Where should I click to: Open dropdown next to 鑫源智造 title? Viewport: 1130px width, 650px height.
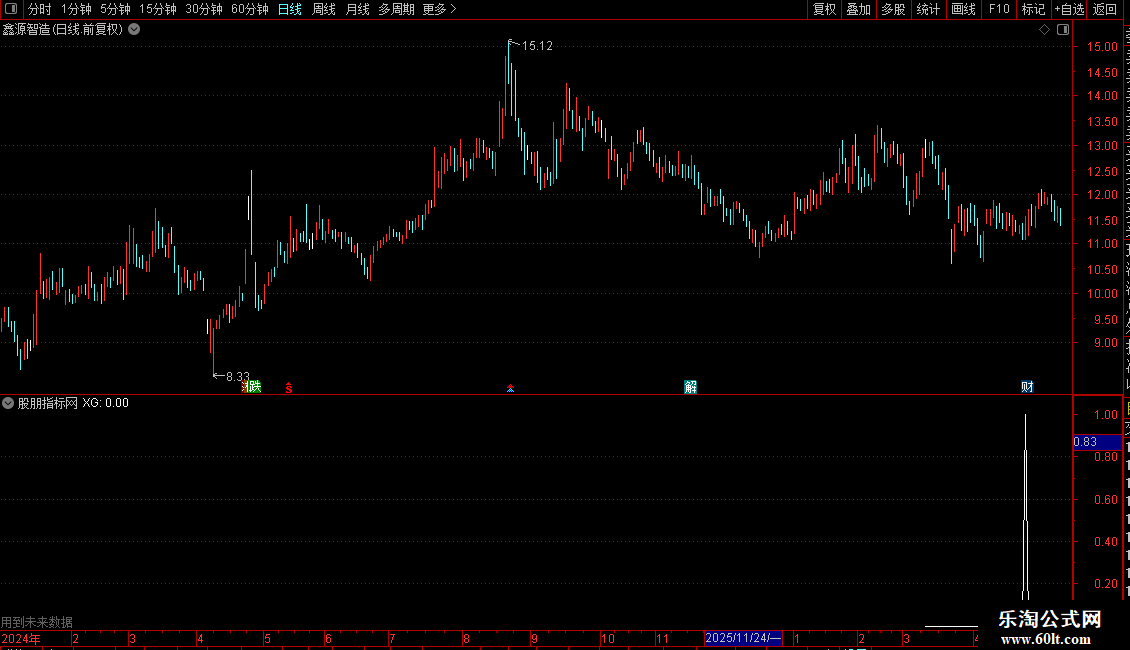tap(134, 30)
